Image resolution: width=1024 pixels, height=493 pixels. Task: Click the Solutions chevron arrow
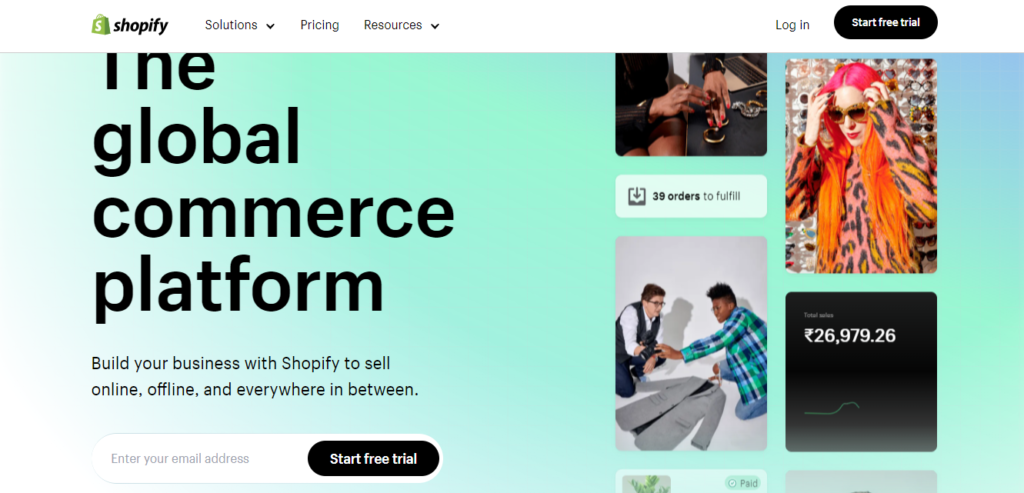click(270, 26)
